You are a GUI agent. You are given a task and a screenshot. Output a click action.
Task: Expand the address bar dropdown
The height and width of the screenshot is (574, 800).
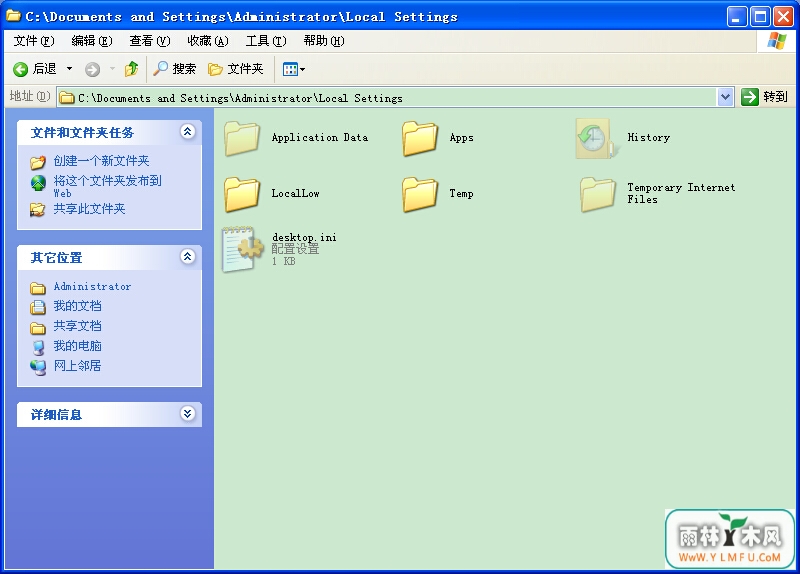tap(726, 96)
